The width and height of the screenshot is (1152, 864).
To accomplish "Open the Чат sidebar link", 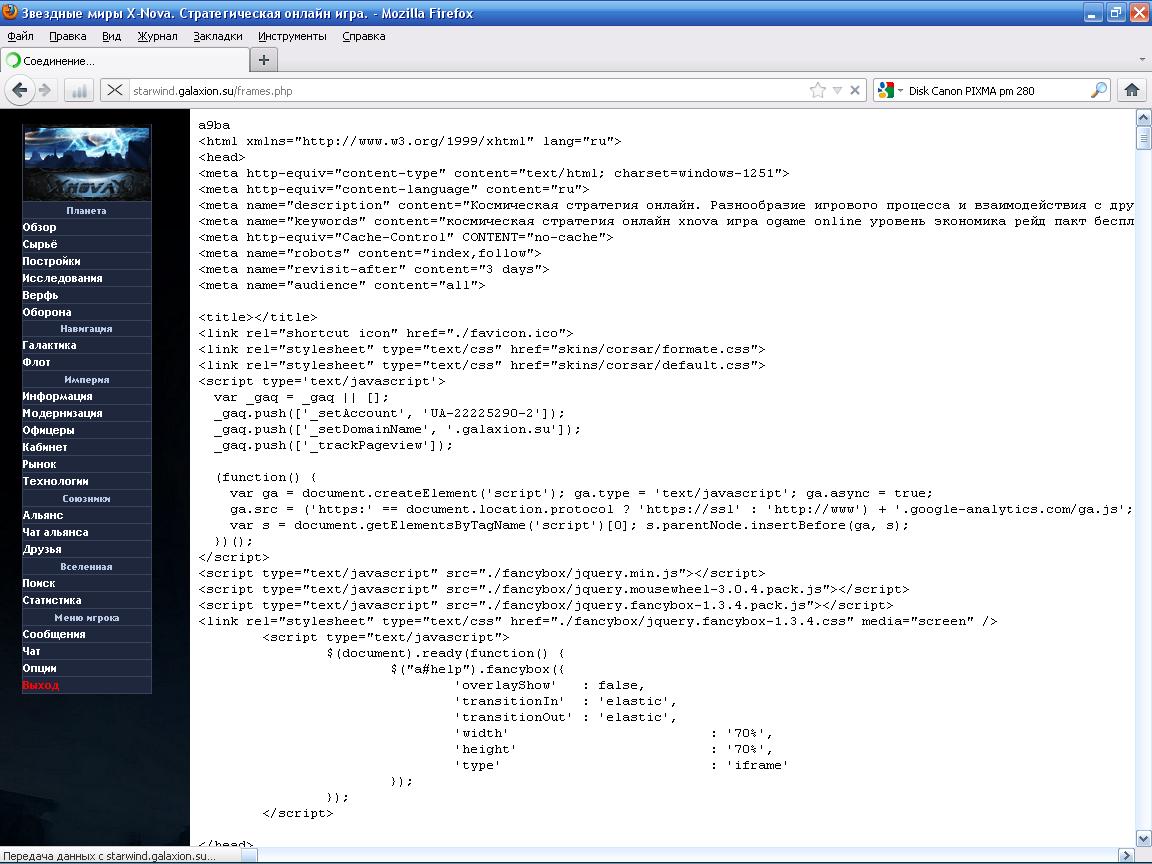I will (x=31, y=651).
